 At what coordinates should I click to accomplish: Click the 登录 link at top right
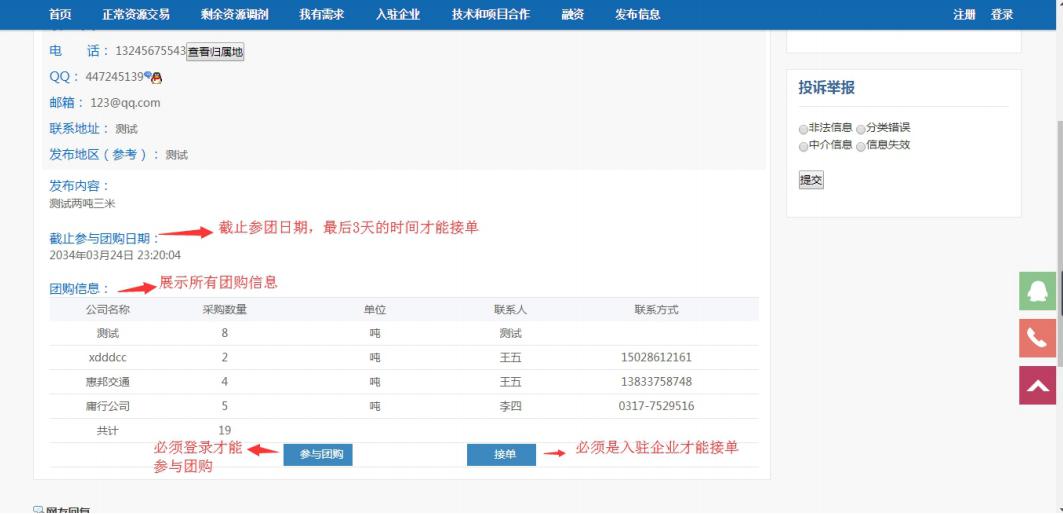(x=1001, y=14)
